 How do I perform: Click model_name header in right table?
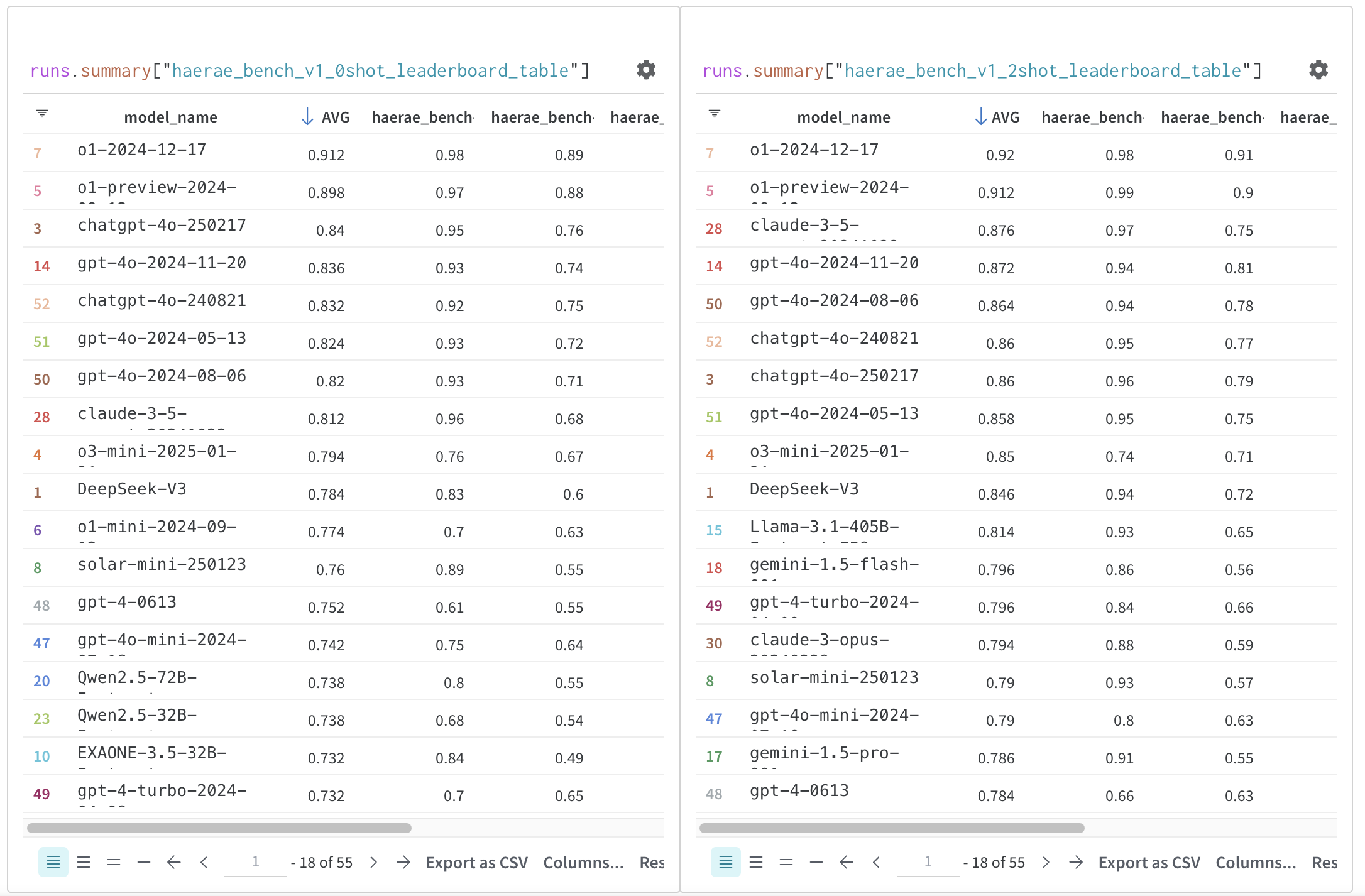point(843,117)
